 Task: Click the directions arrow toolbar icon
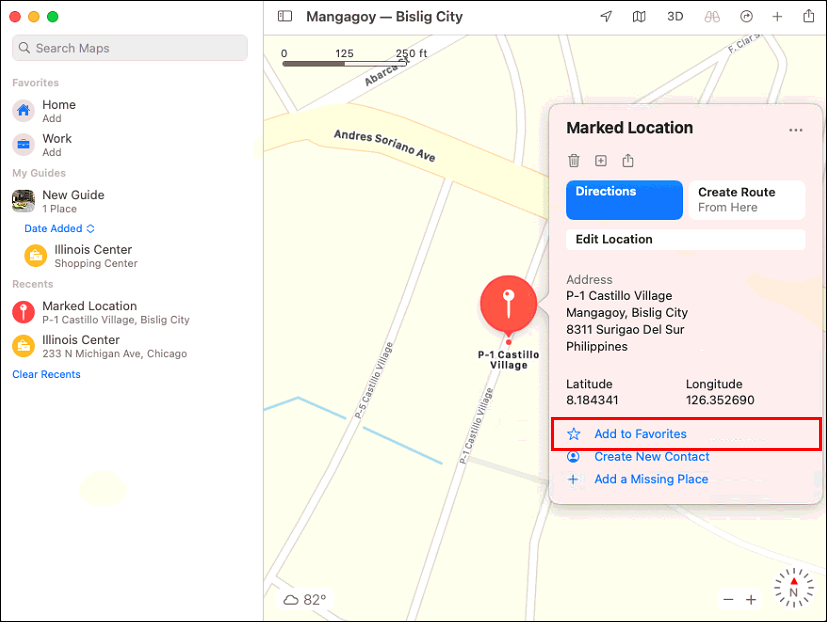pyautogui.click(x=746, y=17)
